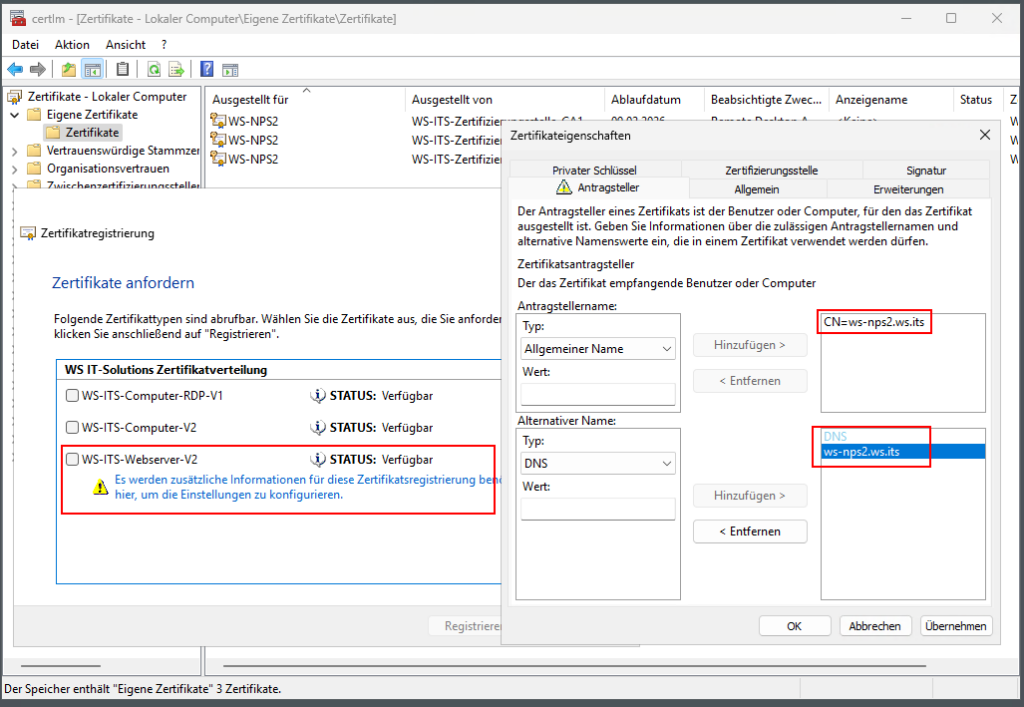Click the Vertrauenswürdige Stammzertifizierungsstellen folder icon
This screenshot has width=1024, height=707.
coord(34,151)
